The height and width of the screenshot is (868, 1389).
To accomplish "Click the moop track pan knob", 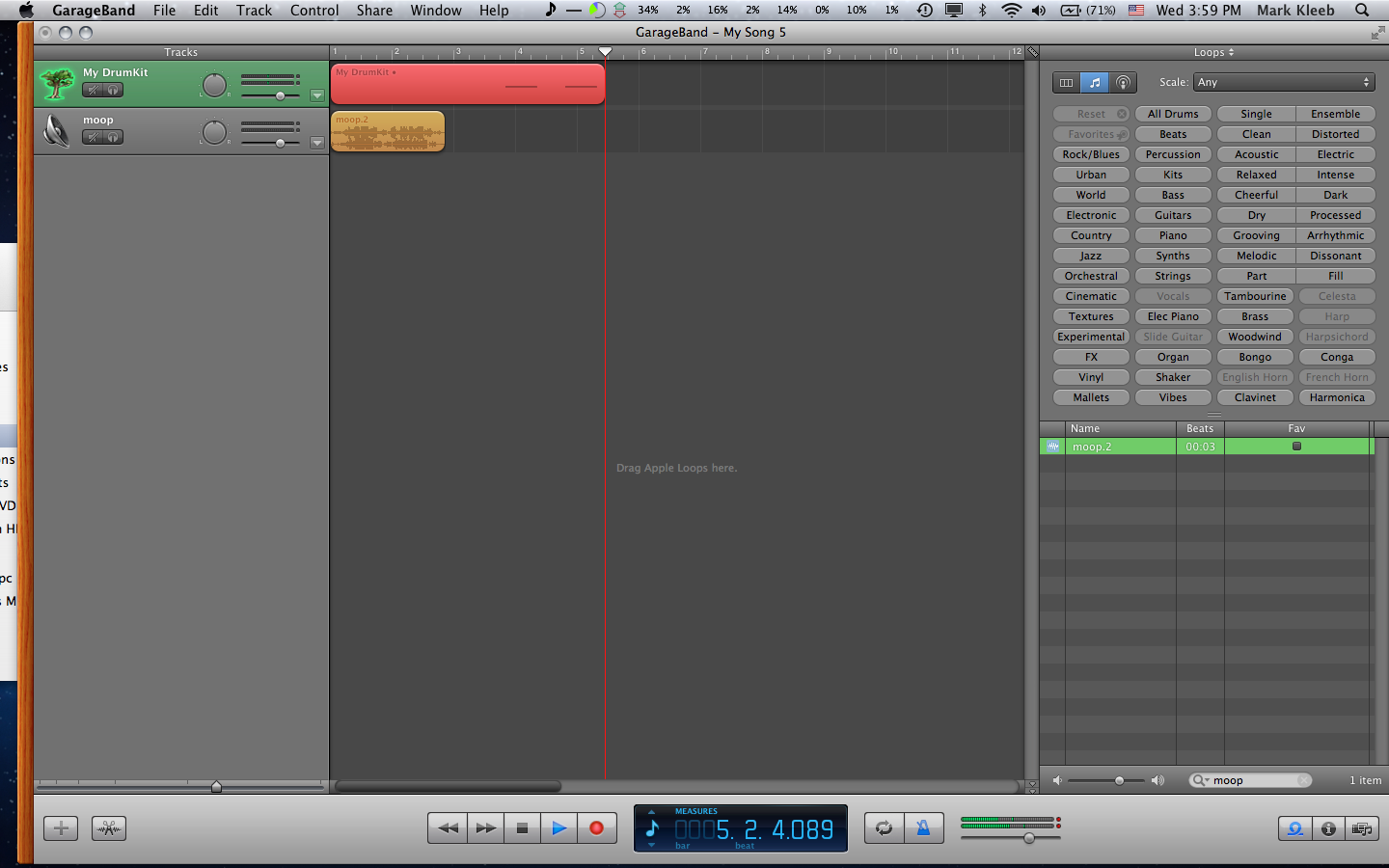I will click(214, 132).
